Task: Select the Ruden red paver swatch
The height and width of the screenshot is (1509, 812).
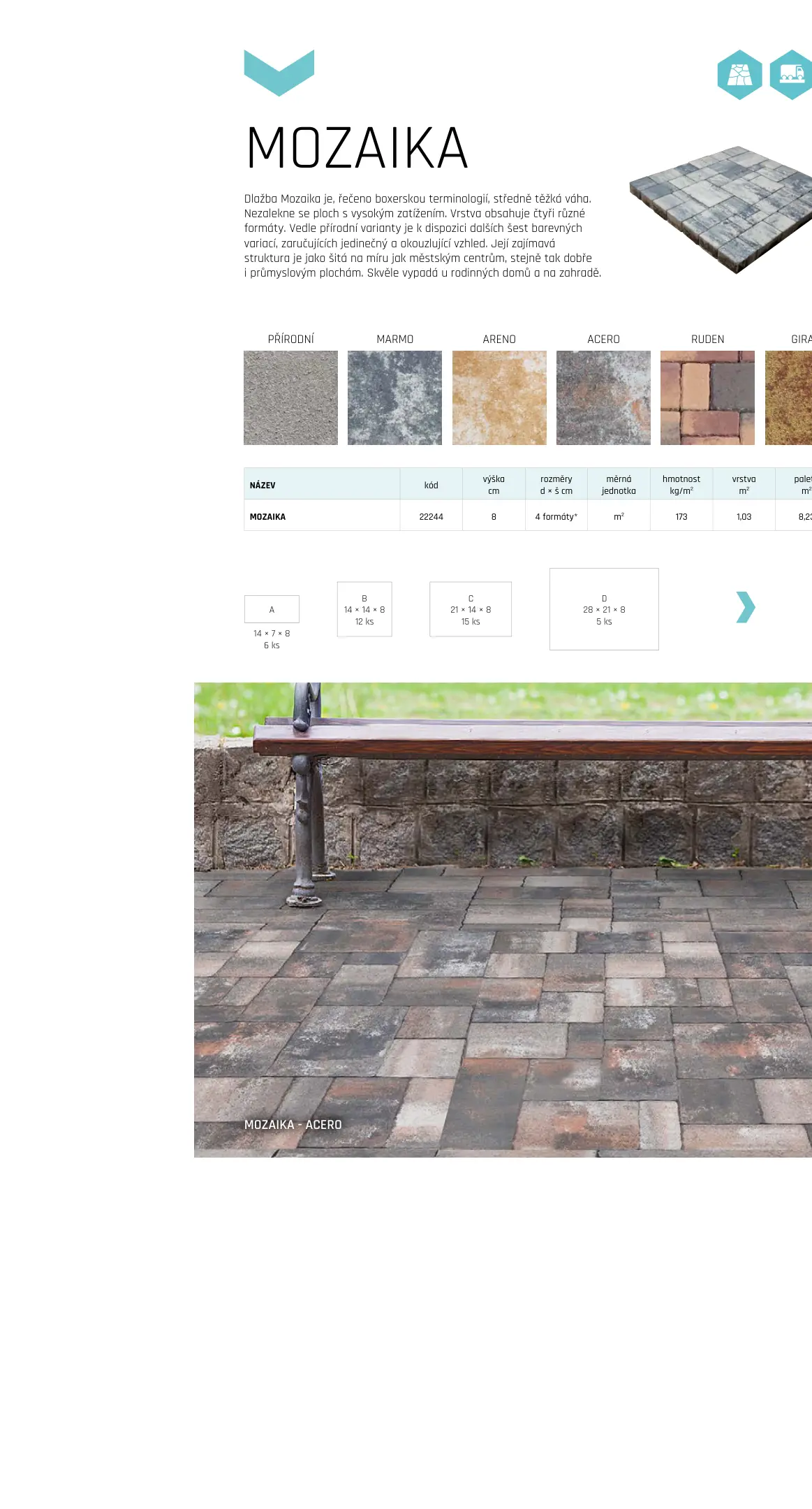Action: coord(707,398)
